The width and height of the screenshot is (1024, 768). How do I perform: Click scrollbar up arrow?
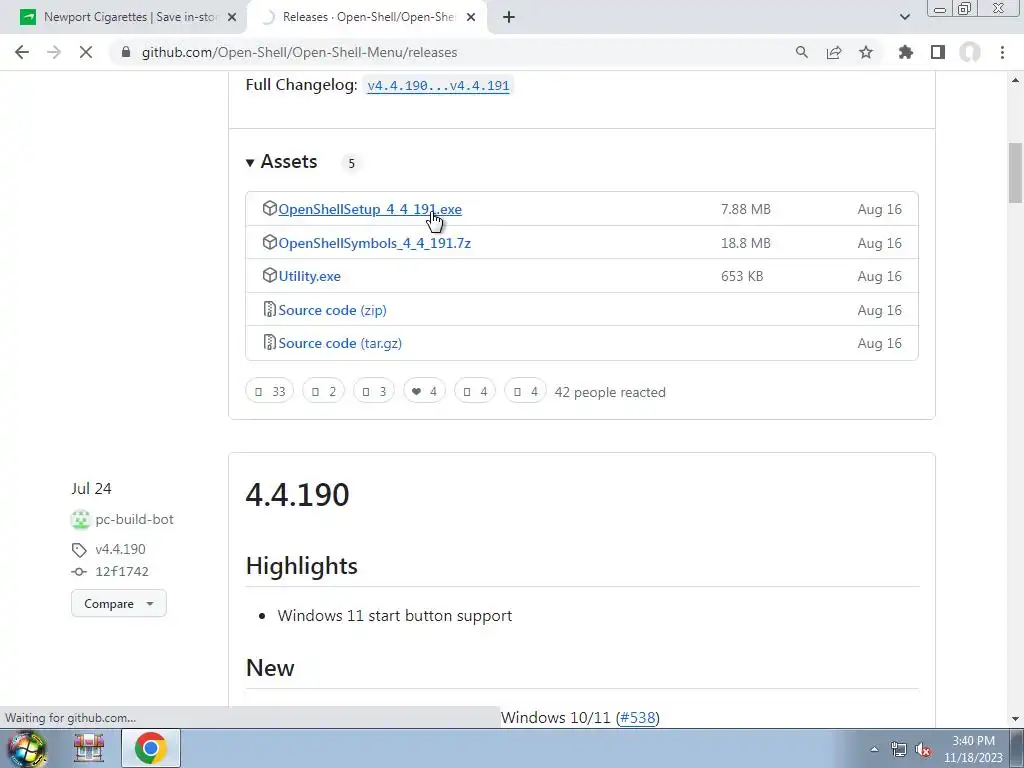(x=1015, y=80)
